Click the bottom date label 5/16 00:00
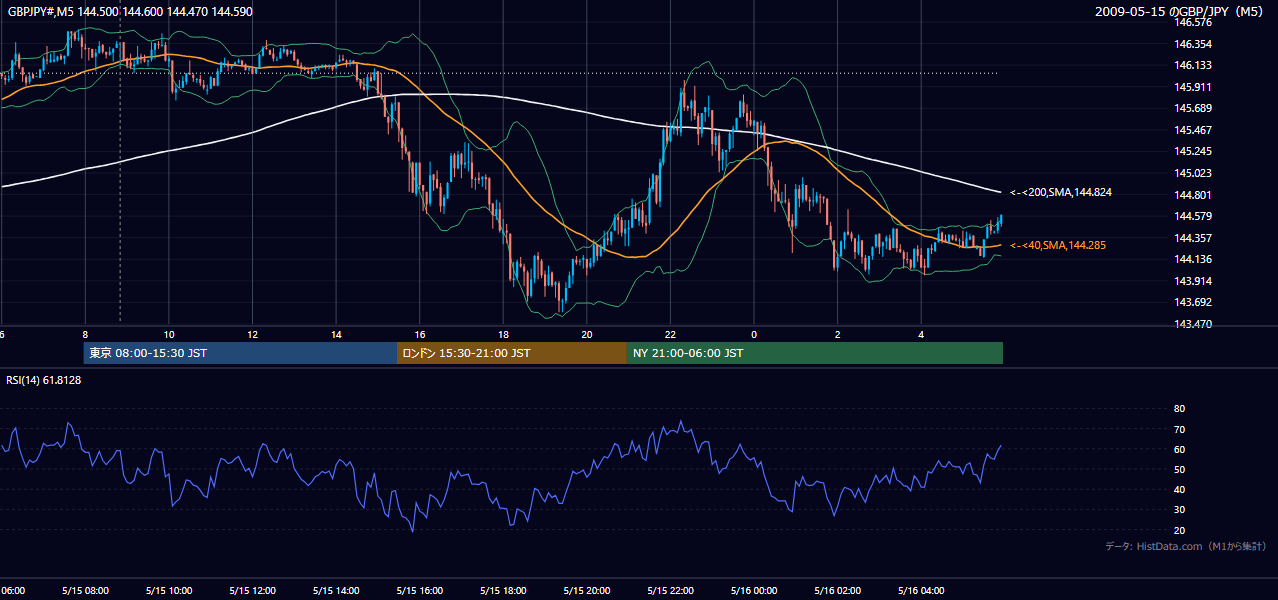The height and width of the screenshot is (600, 1278). point(754,590)
